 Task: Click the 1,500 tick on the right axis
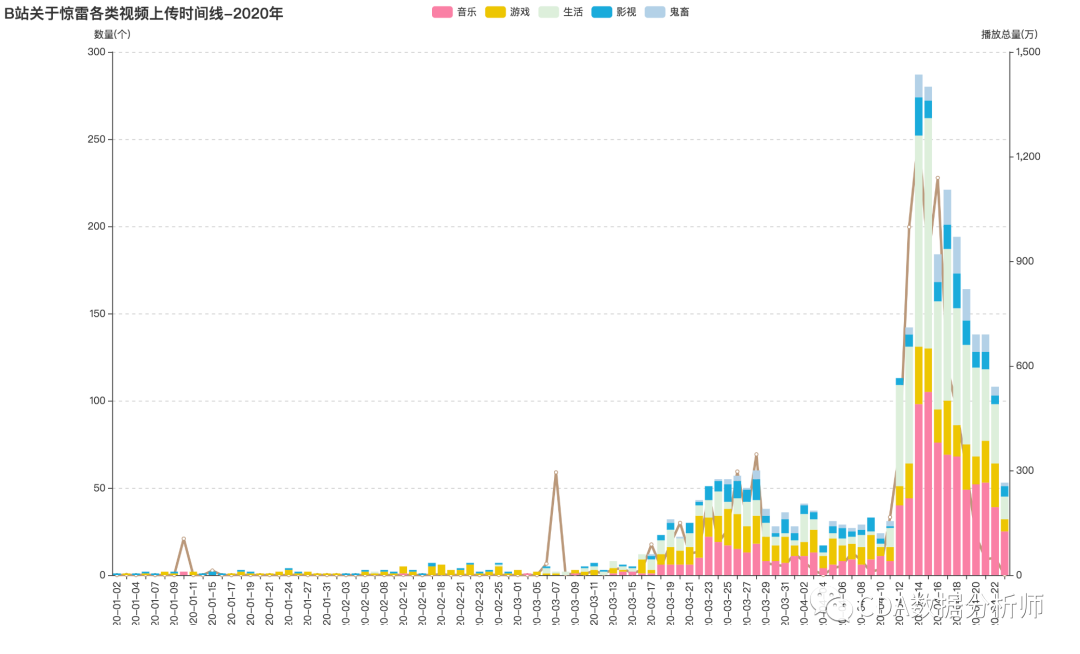(x=1028, y=52)
